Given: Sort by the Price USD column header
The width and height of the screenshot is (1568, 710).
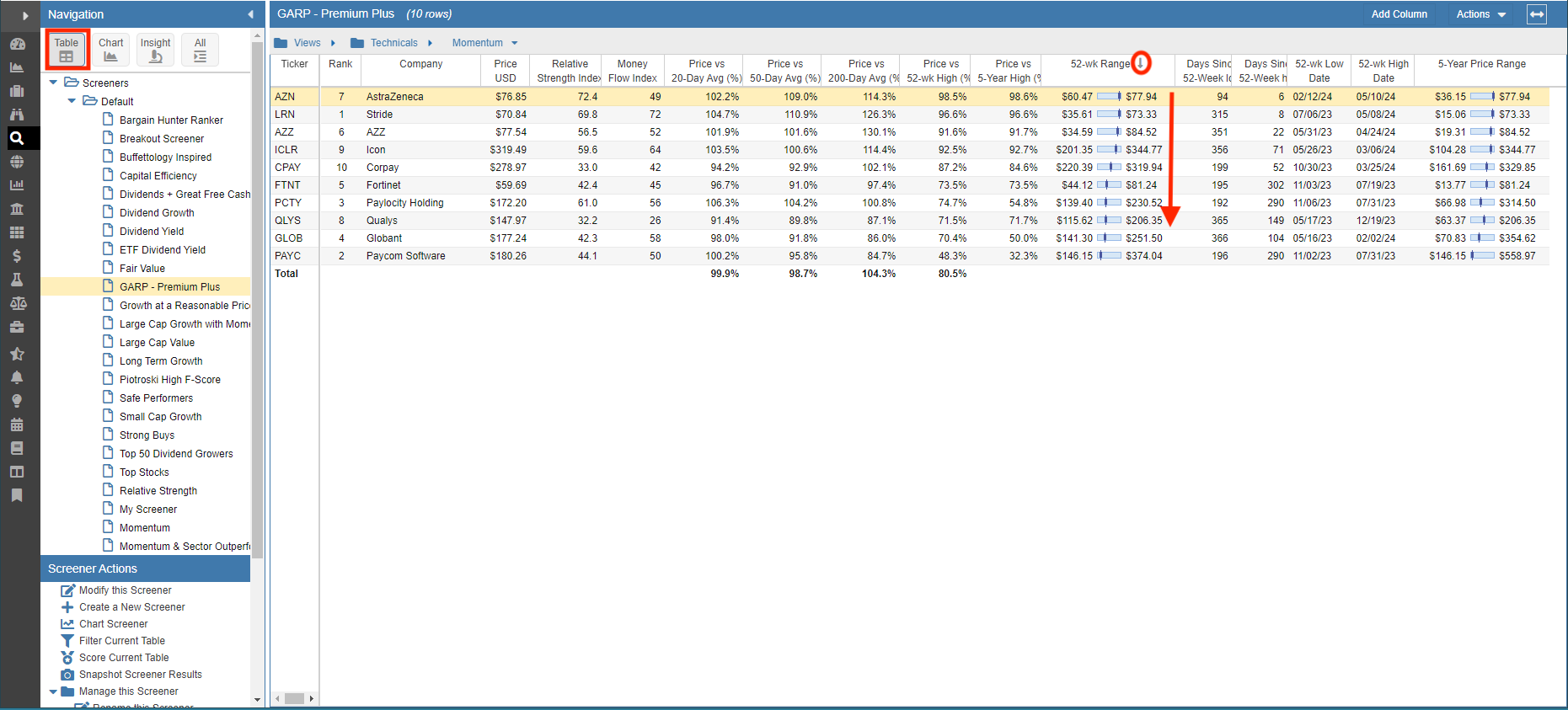Looking at the screenshot, I should (506, 71).
